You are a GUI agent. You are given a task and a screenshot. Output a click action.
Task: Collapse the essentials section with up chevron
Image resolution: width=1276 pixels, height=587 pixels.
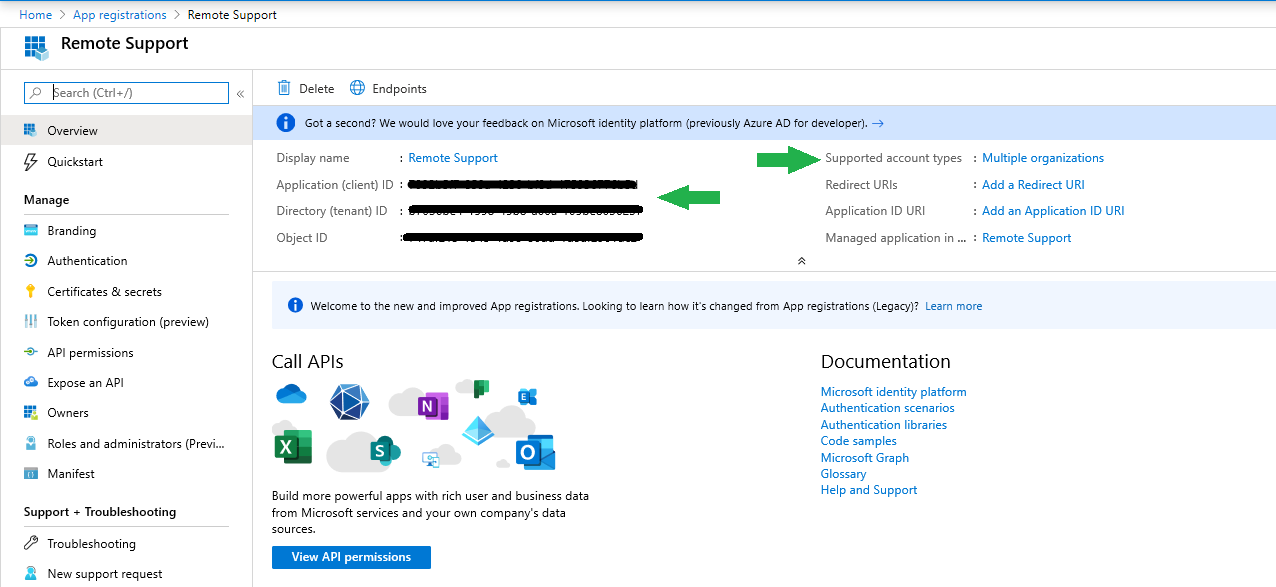click(x=801, y=260)
